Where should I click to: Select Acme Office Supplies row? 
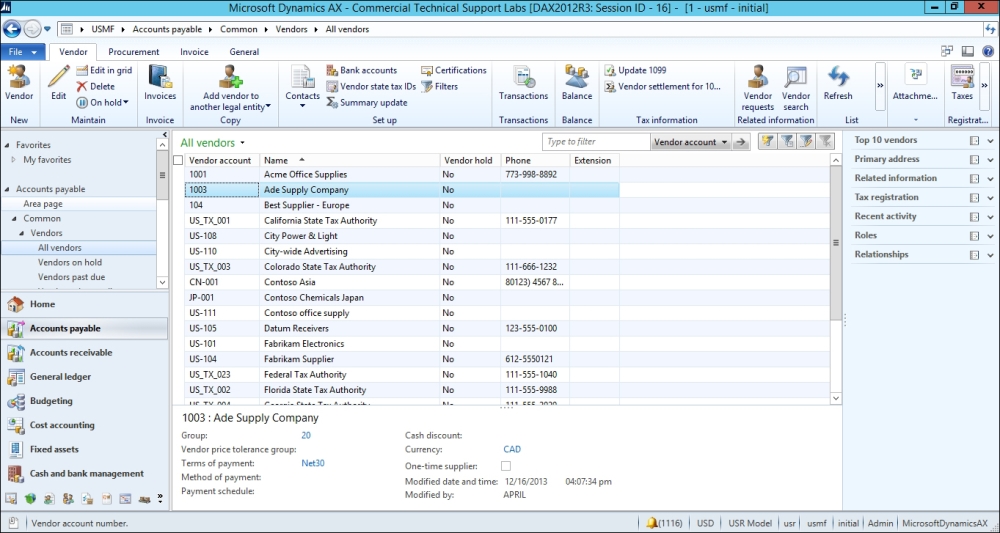[x=402, y=174]
